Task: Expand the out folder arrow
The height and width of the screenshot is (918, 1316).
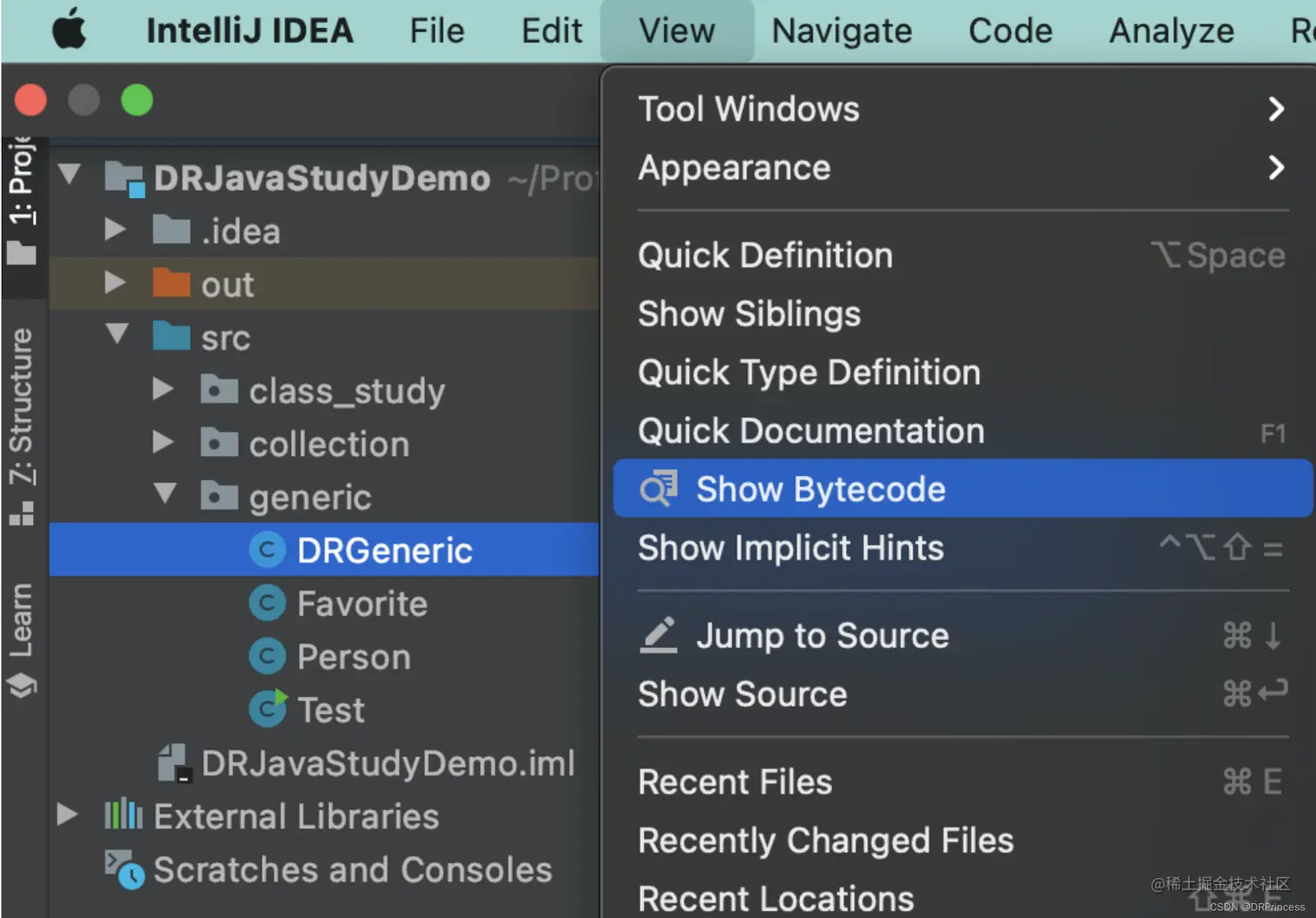Action: [115, 283]
